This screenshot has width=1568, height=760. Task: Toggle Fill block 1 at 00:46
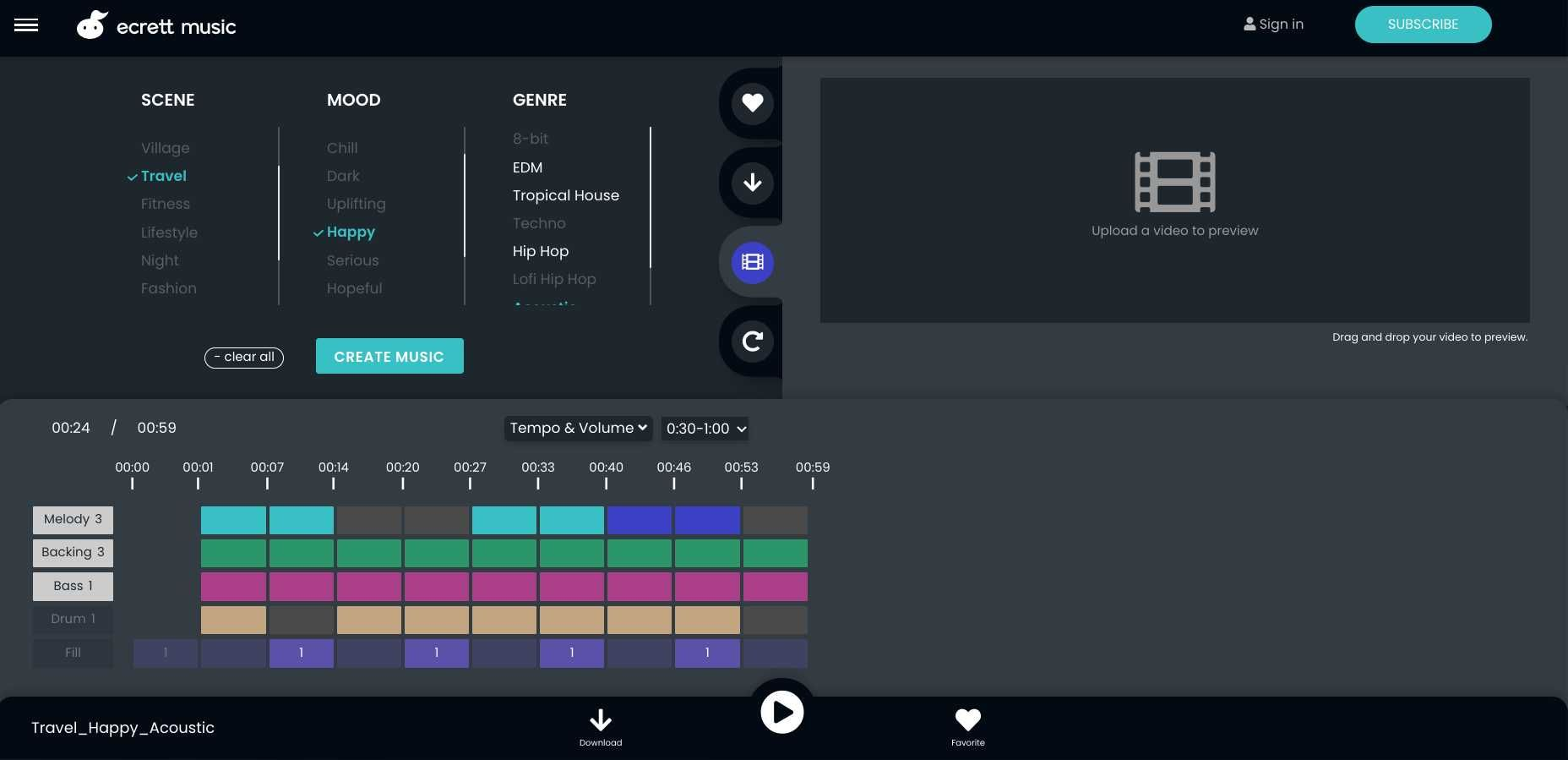coord(707,653)
